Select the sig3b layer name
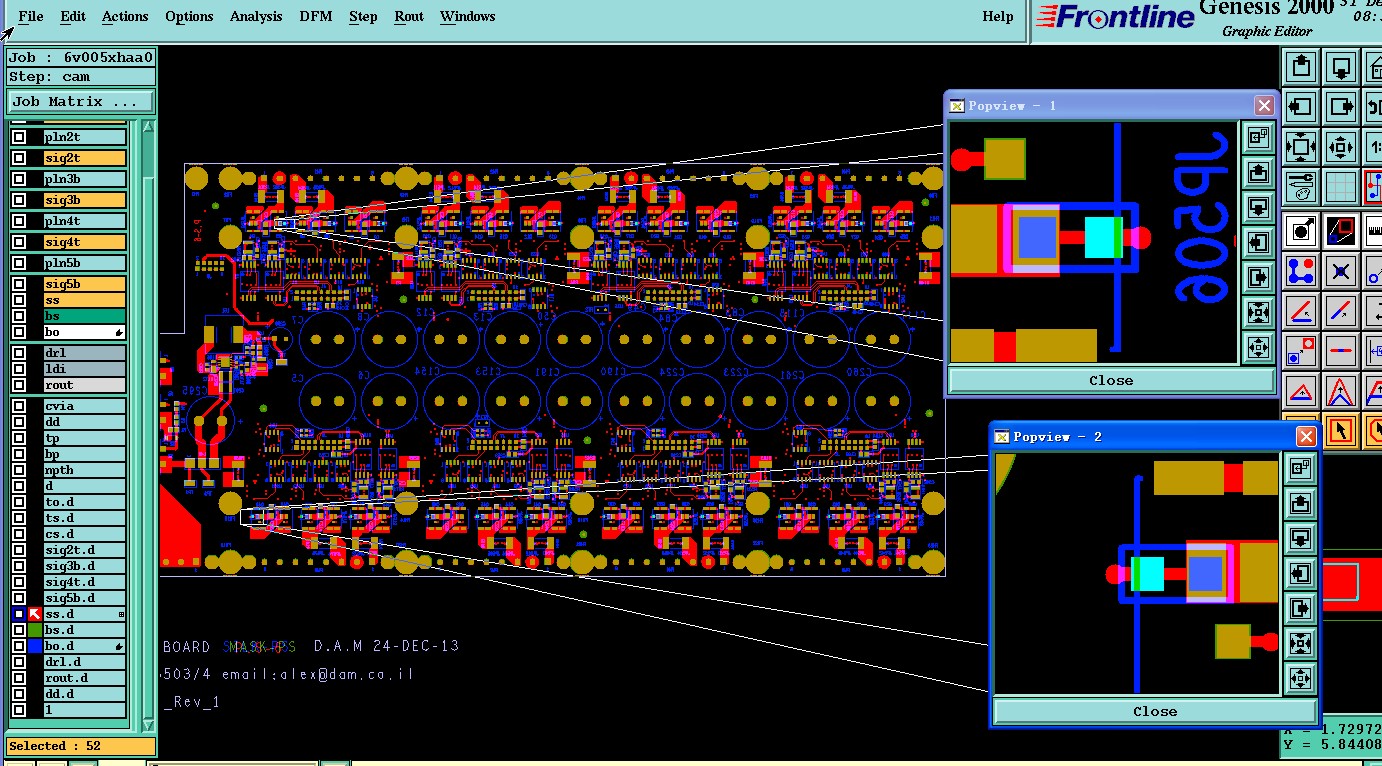Viewport: 1382px width, 766px height. [x=85, y=200]
